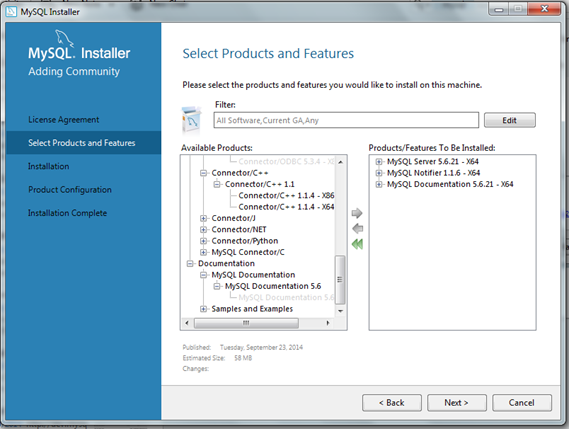Screen dimensions: 569x429
Task: Collapse the Documentation tree node
Action: click(190, 263)
